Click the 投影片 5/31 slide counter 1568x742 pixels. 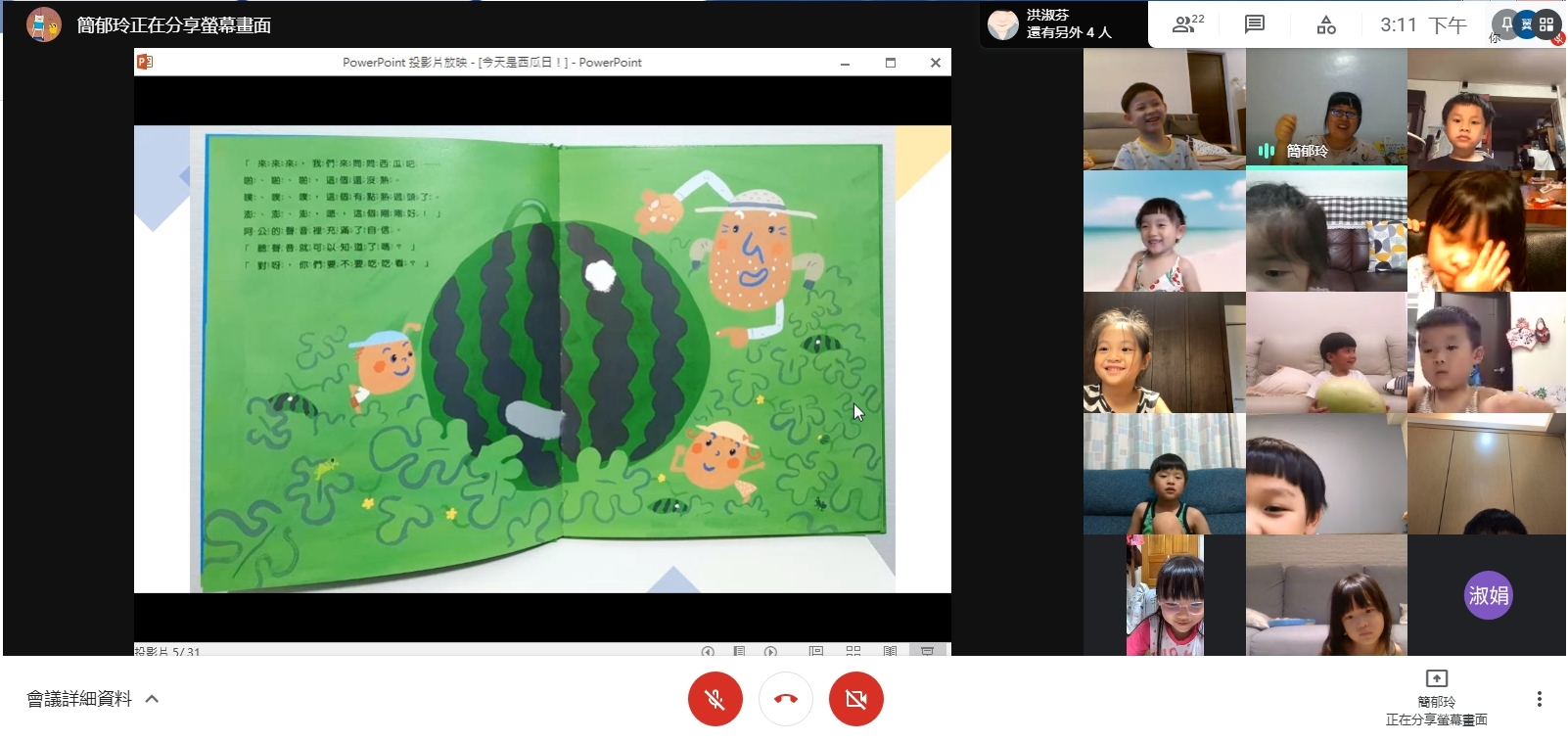[x=167, y=651]
